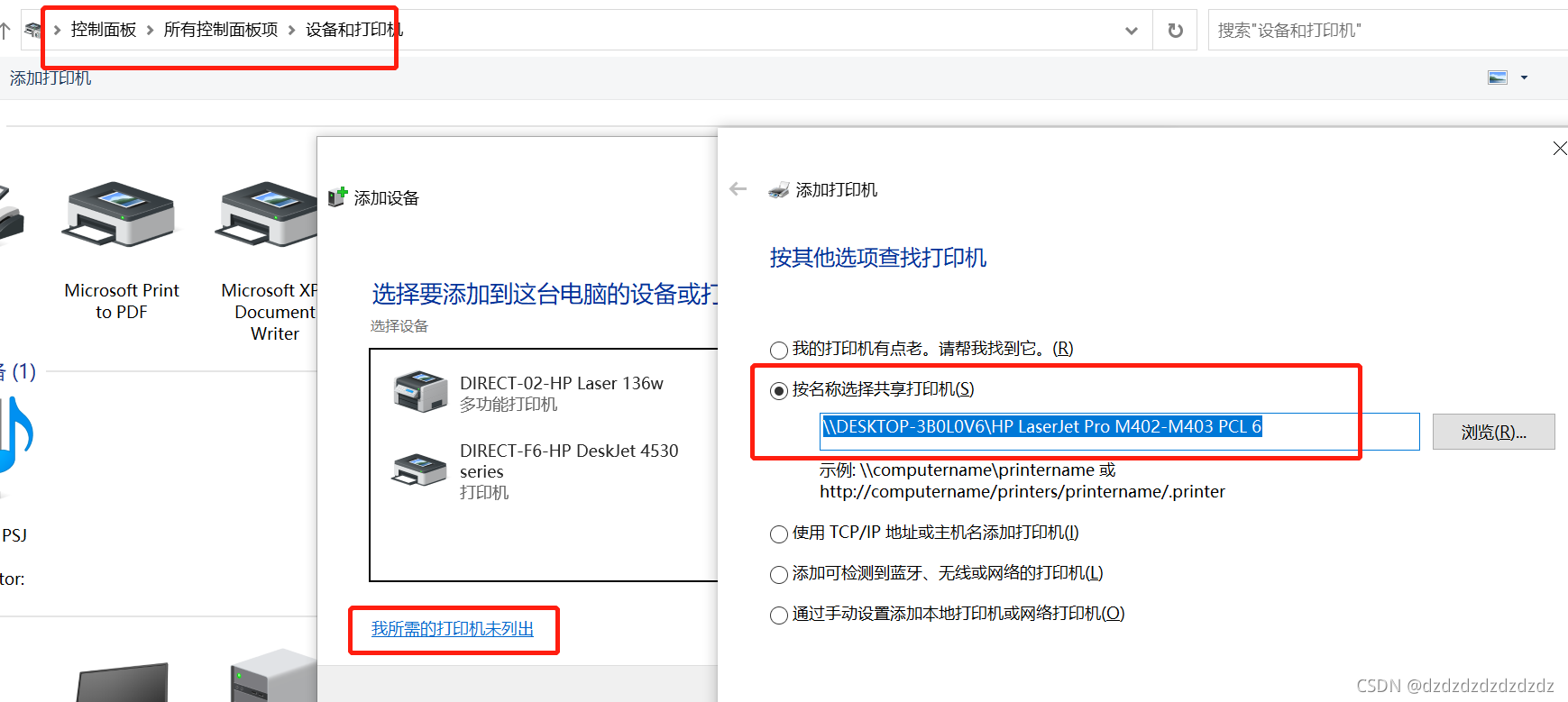Screen dimensions: 1568x702
Task: Choose add printer using TCP/IP address option
Action: (779, 533)
